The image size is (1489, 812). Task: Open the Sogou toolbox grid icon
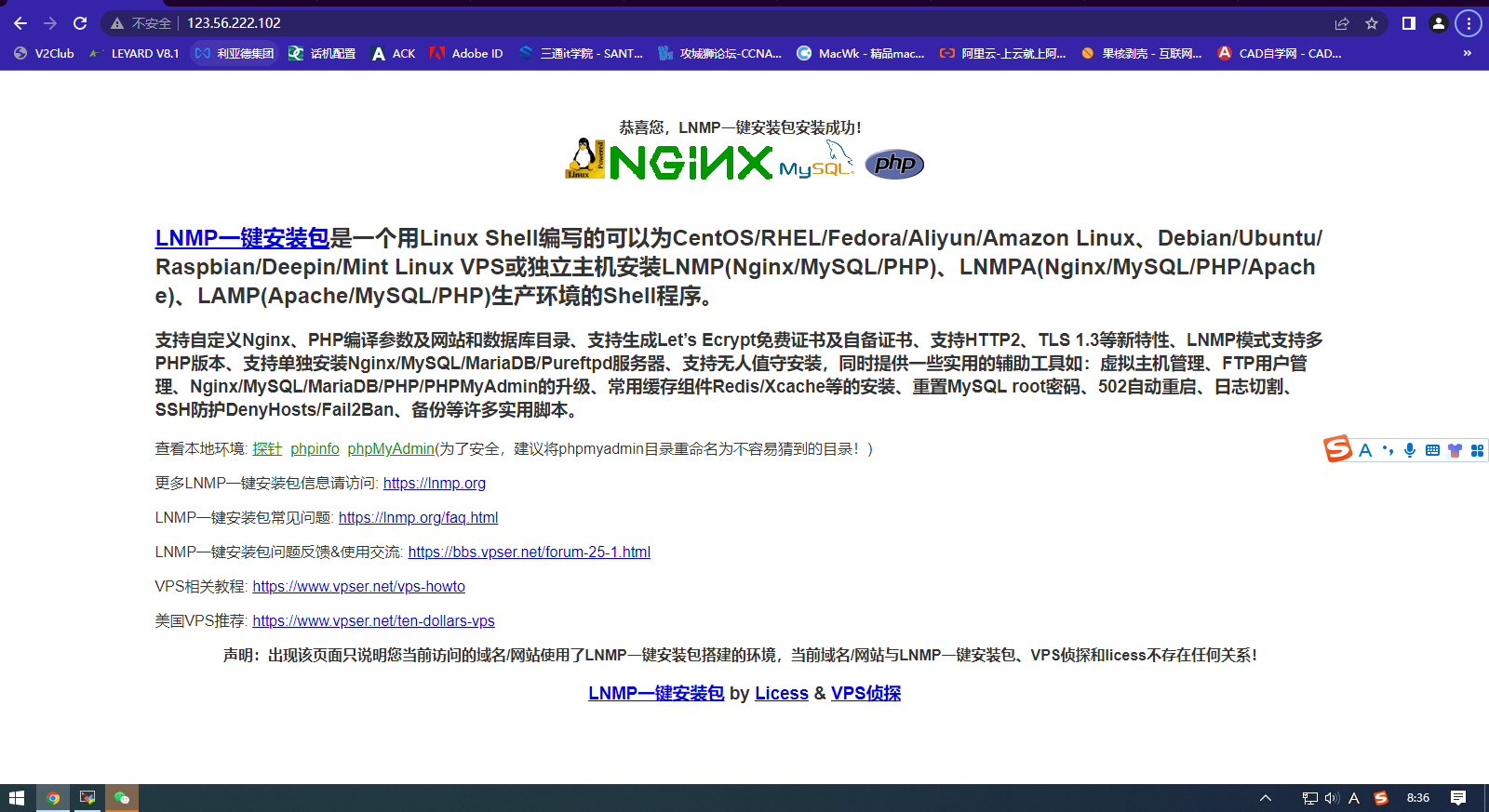coord(1477,450)
